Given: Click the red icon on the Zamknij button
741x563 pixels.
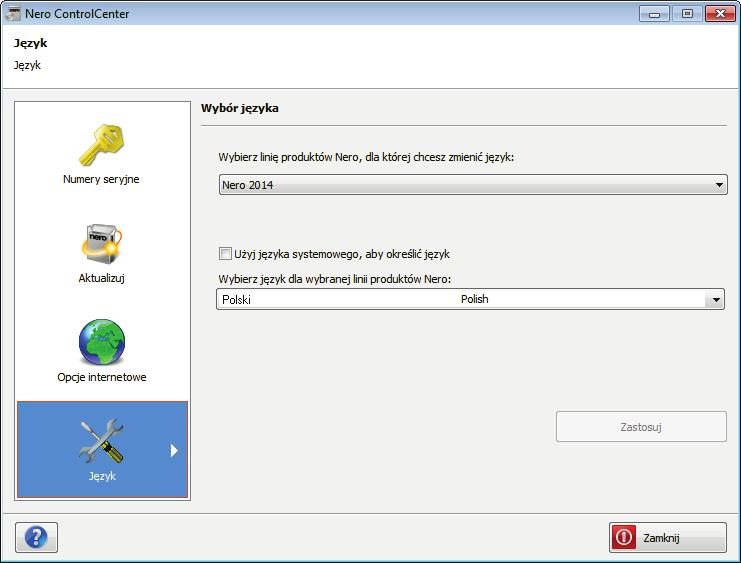Looking at the screenshot, I should 623,537.
